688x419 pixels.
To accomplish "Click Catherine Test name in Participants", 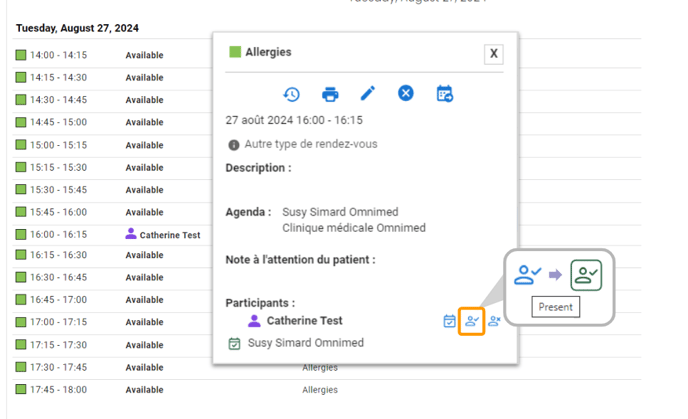I will pos(305,321).
